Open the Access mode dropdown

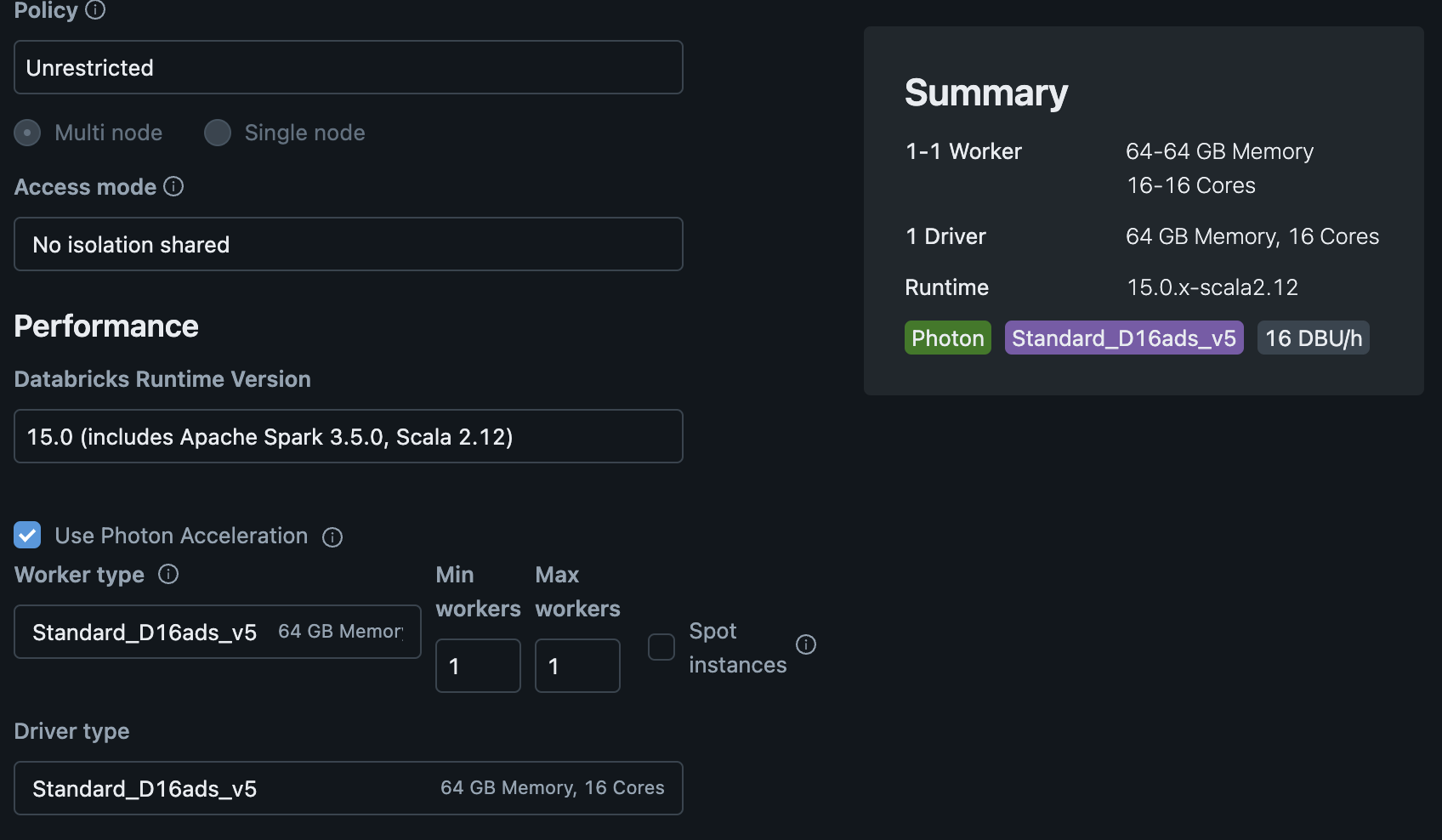pyautogui.click(x=349, y=244)
